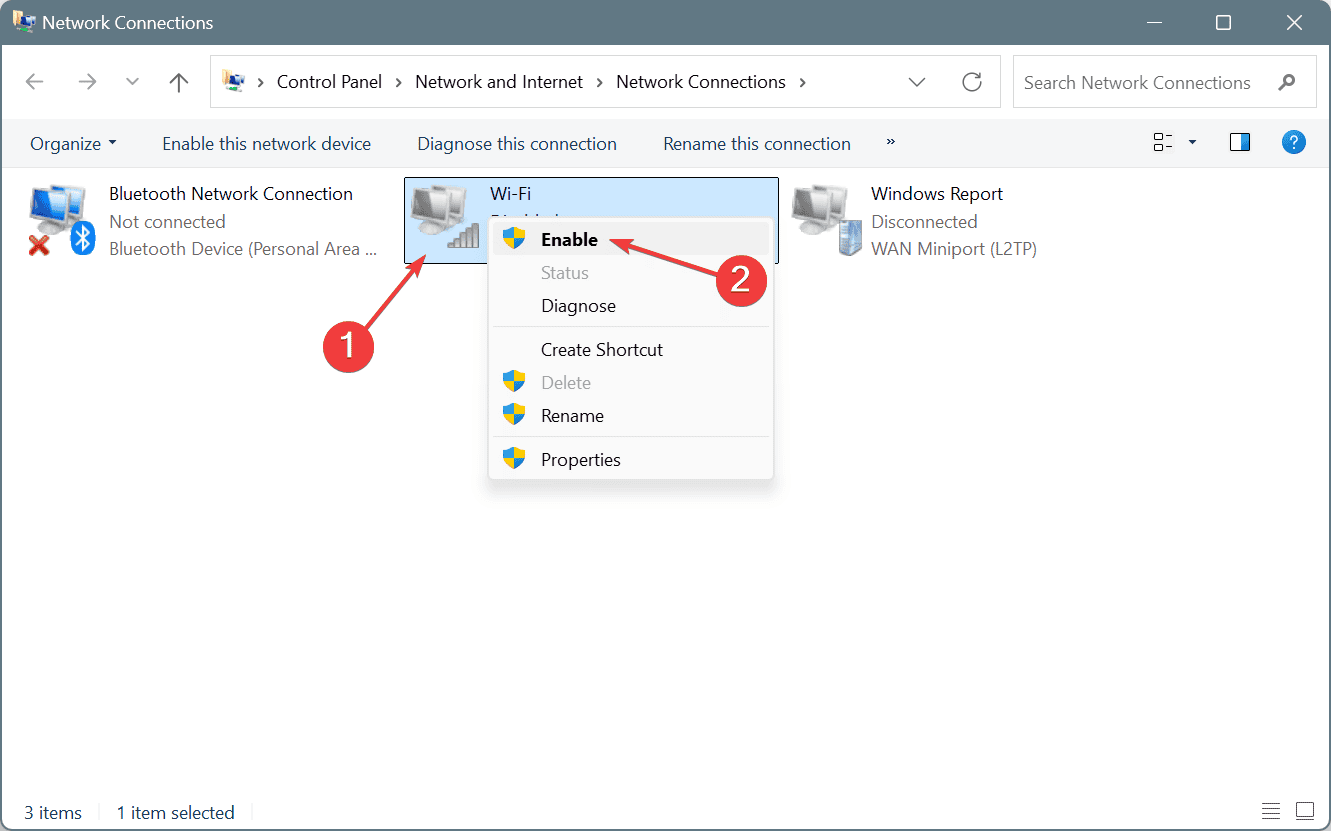Refresh the Network Connections view
Screen dimensions: 1331x831
point(972,82)
